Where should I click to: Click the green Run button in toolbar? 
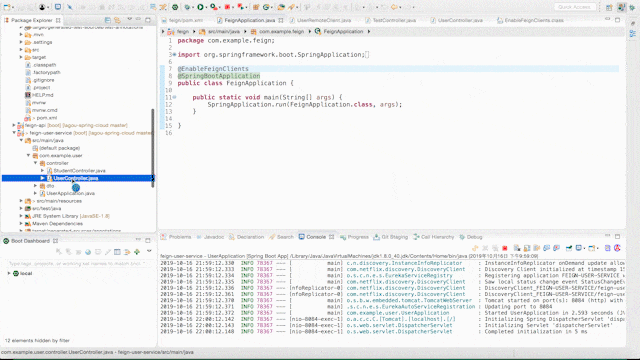click(x=200, y=7)
